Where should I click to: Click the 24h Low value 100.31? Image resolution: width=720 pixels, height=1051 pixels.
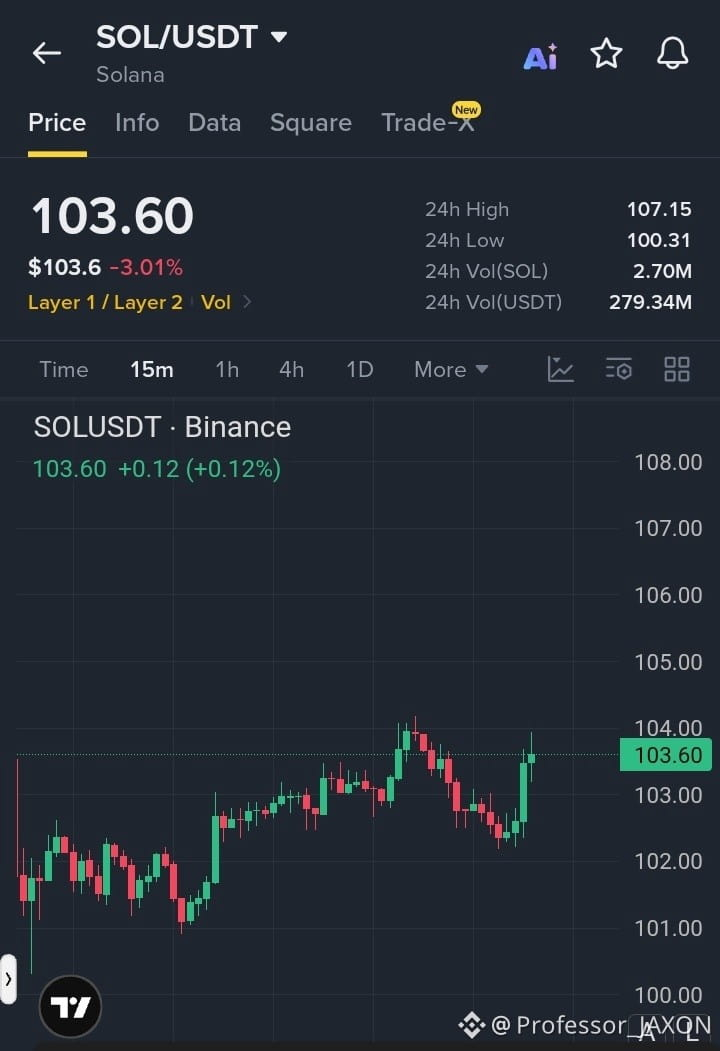[658, 240]
